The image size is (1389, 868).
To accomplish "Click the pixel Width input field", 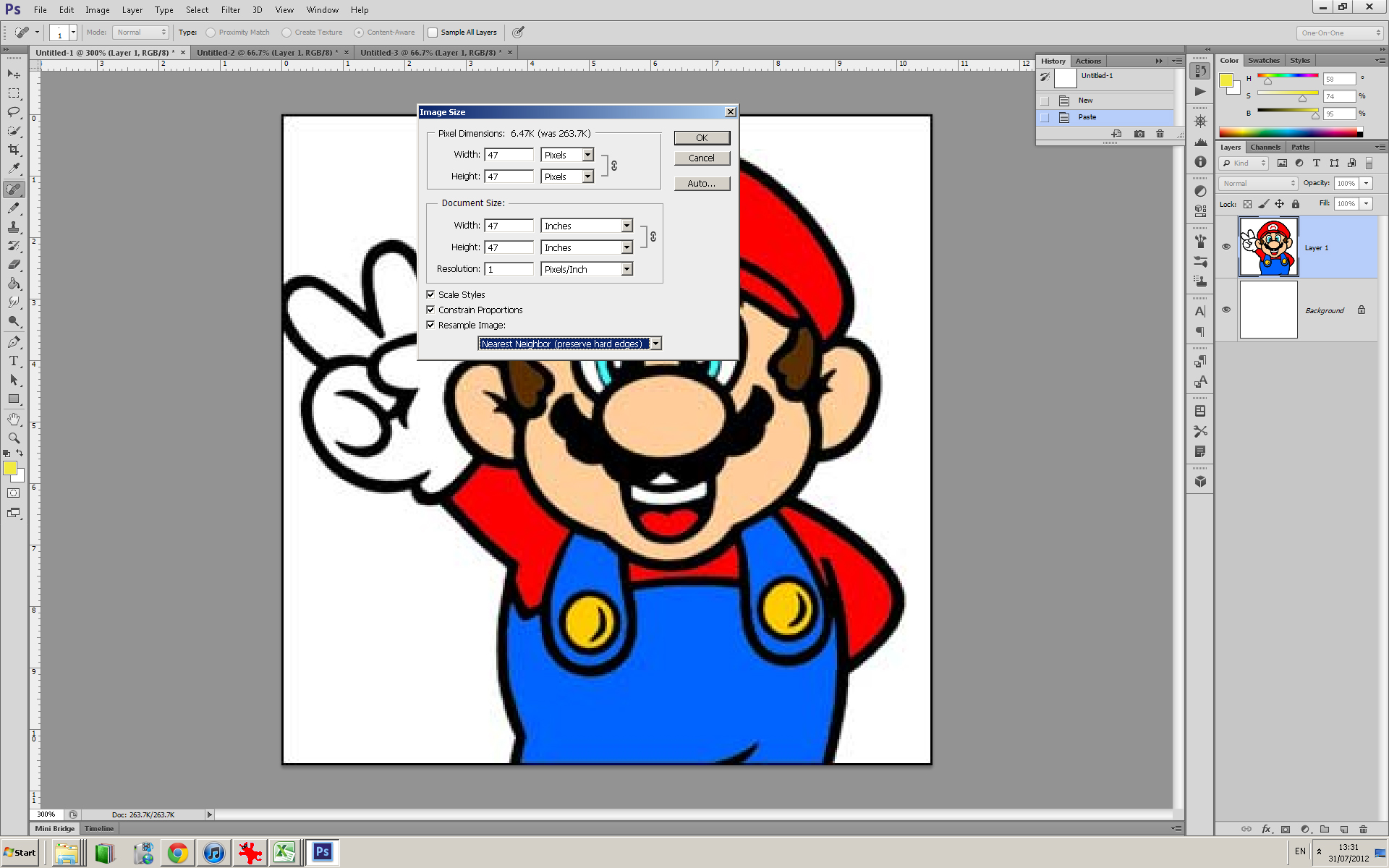I will (x=509, y=155).
